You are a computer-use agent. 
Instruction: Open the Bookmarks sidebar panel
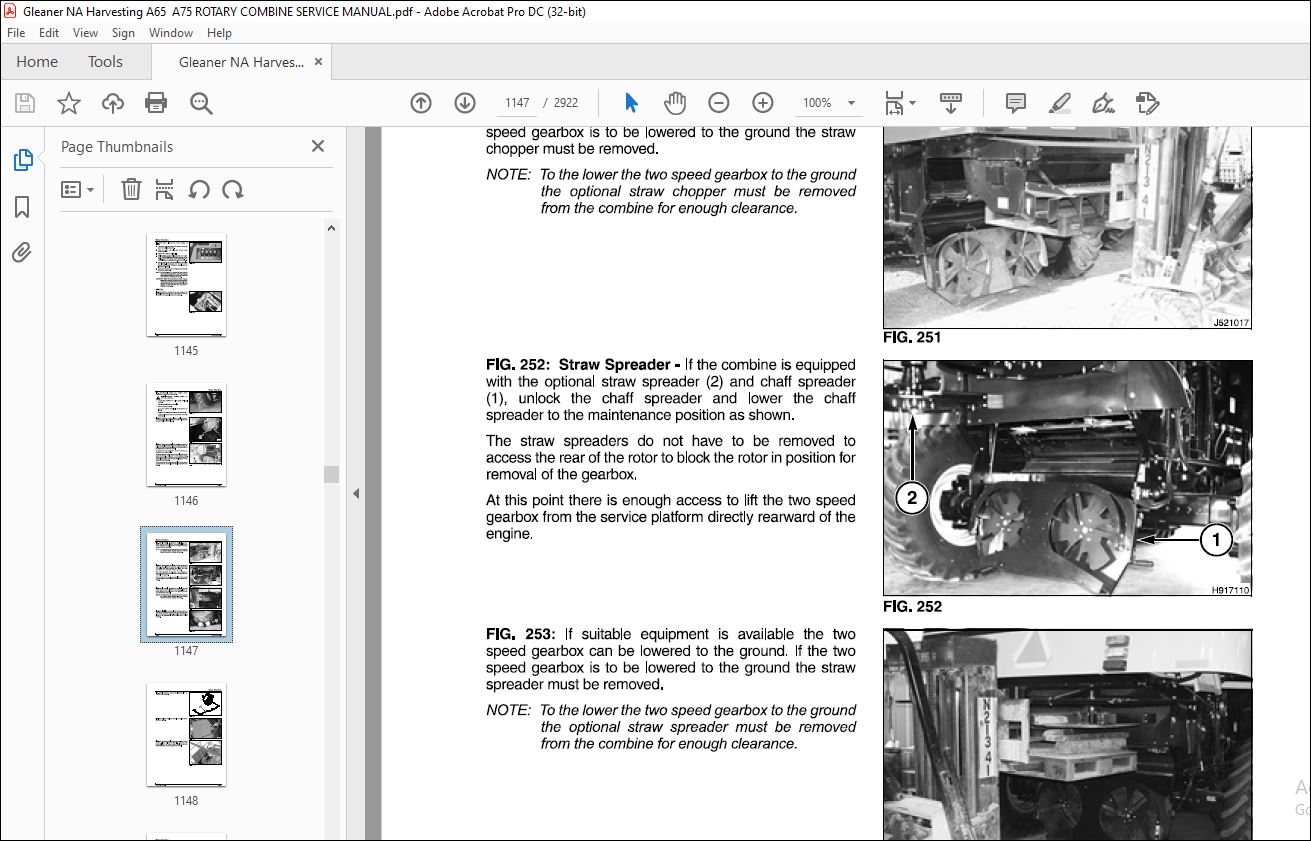(x=22, y=207)
